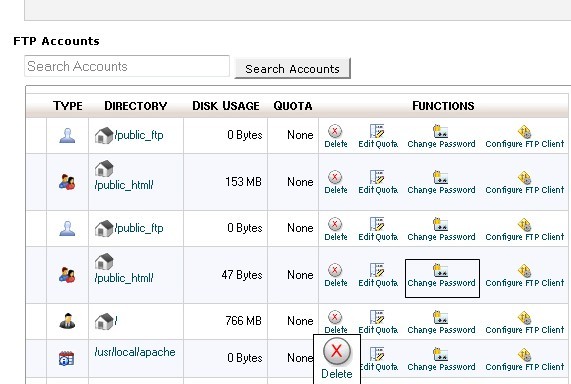Click the "FTP Accounts" section heading

click(56, 41)
